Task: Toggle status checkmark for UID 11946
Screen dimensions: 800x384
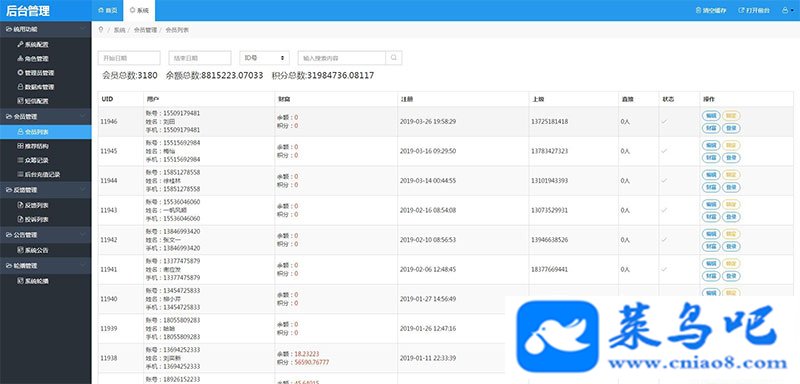Action: pyautogui.click(x=664, y=121)
